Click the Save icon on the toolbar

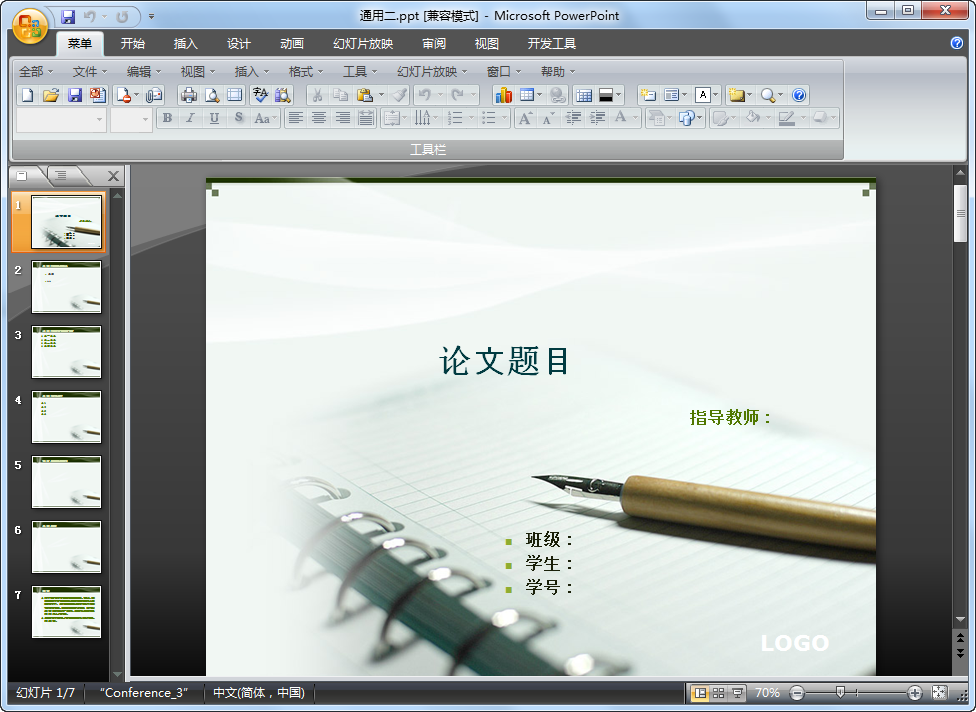coord(73,95)
